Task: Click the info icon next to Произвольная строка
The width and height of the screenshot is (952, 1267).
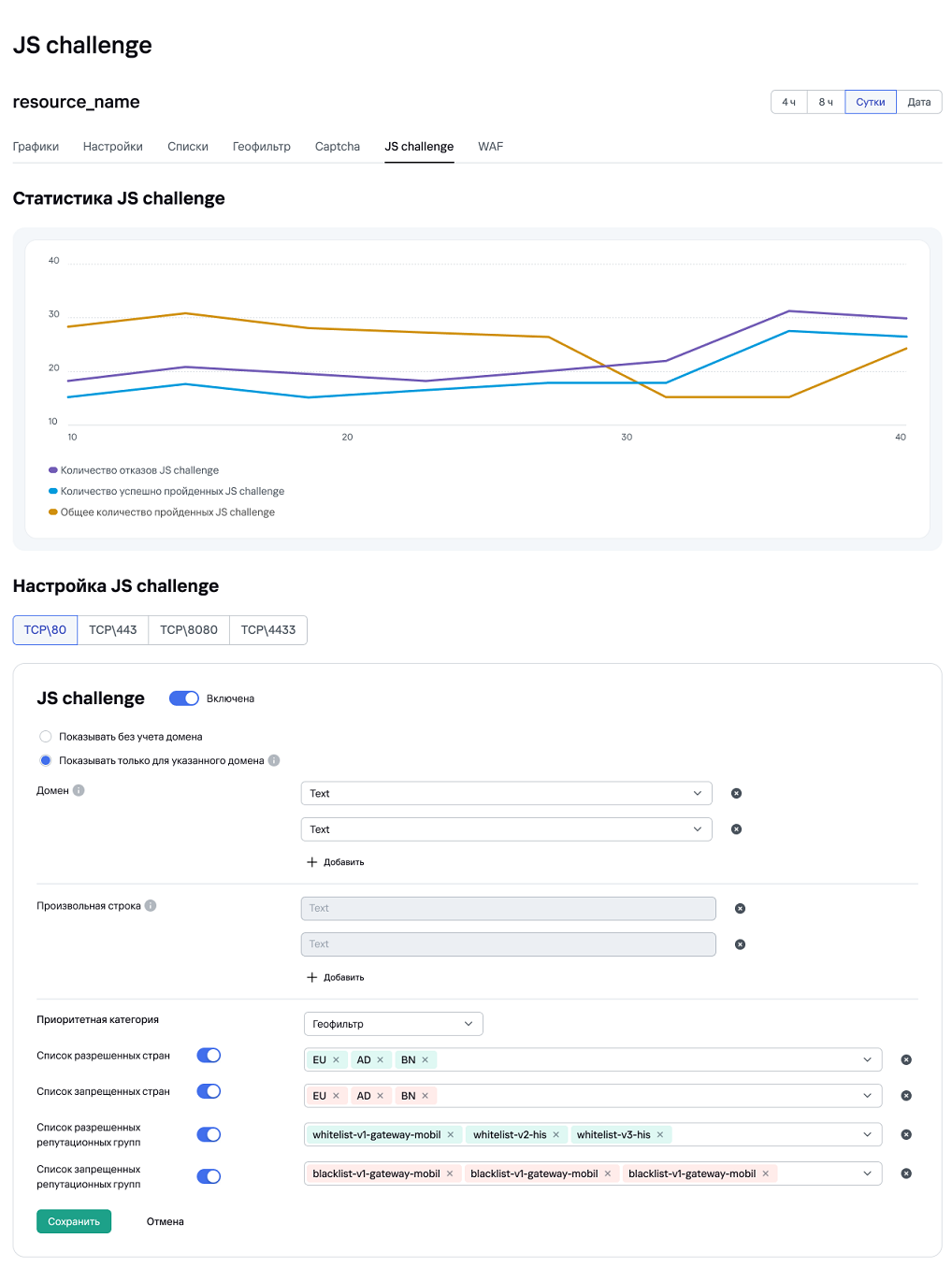Action: [x=151, y=905]
